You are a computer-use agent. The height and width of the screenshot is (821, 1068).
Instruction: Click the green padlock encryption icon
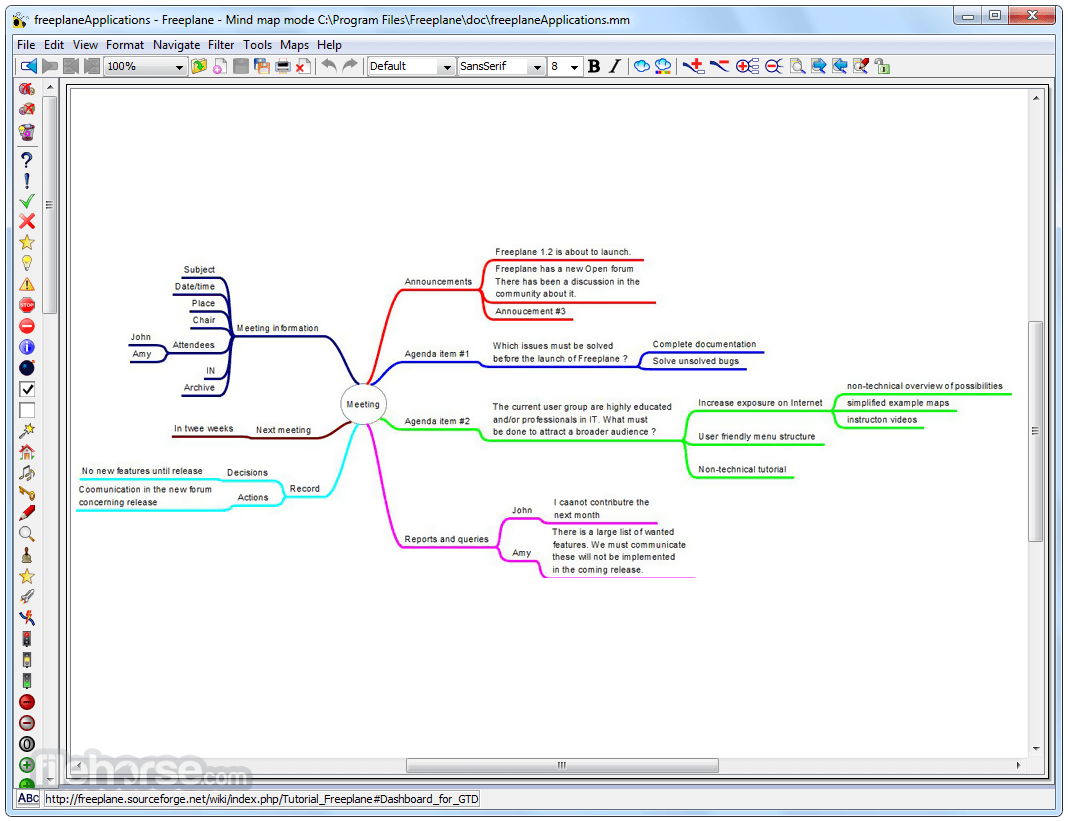click(x=882, y=66)
